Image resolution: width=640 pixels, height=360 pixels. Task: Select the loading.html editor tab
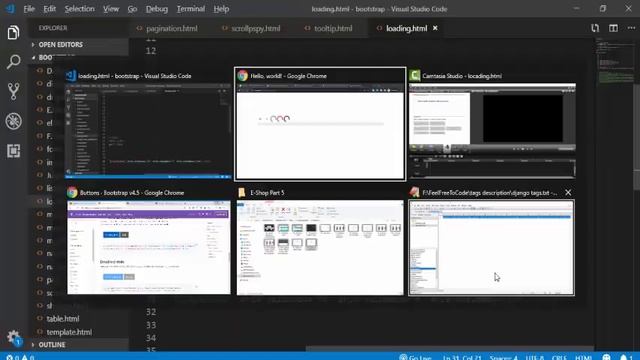pos(406,28)
